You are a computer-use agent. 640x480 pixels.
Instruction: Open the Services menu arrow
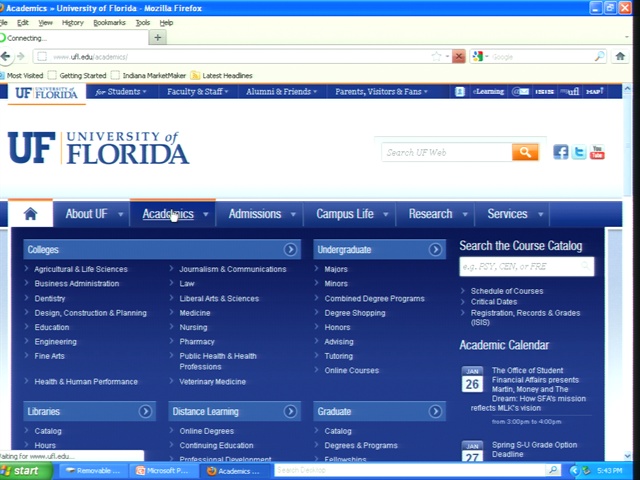(540, 214)
